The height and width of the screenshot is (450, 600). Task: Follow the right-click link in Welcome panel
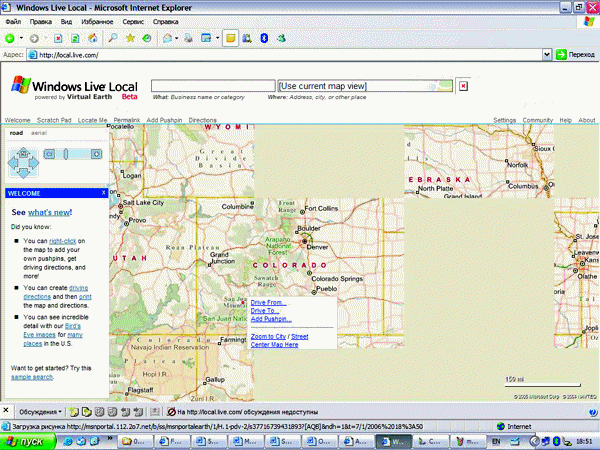(x=63, y=241)
